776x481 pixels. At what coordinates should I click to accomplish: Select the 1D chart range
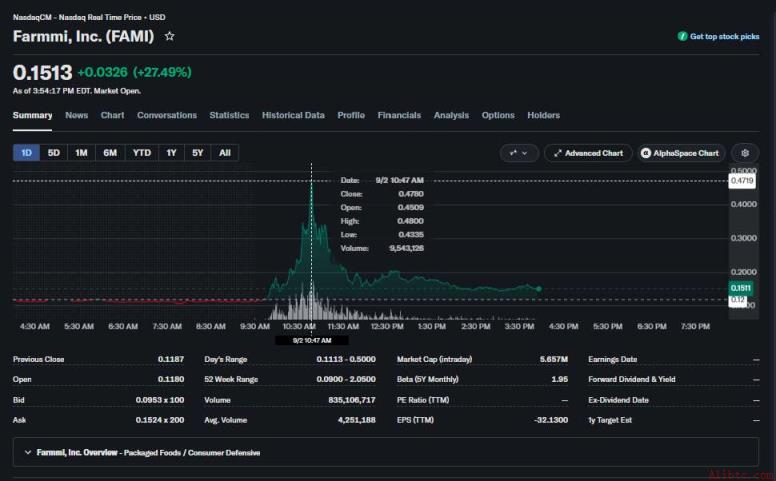click(x=26, y=153)
